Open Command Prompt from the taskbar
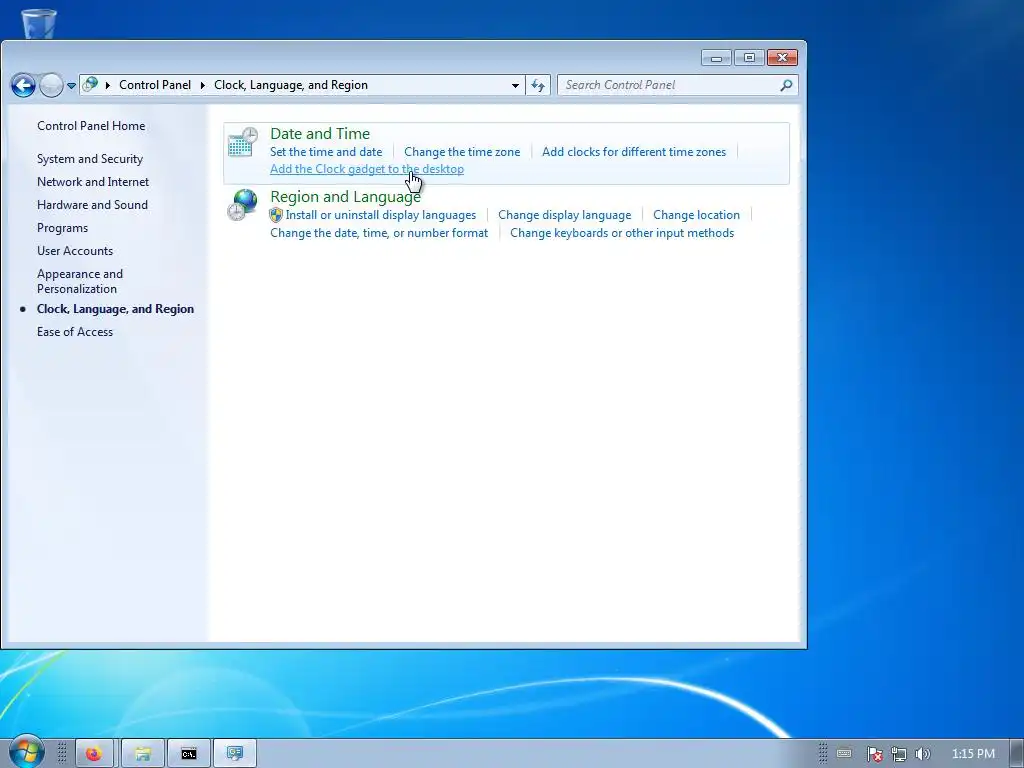Viewport: 1024px width, 768px height. pyautogui.click(x=189, y=754)
